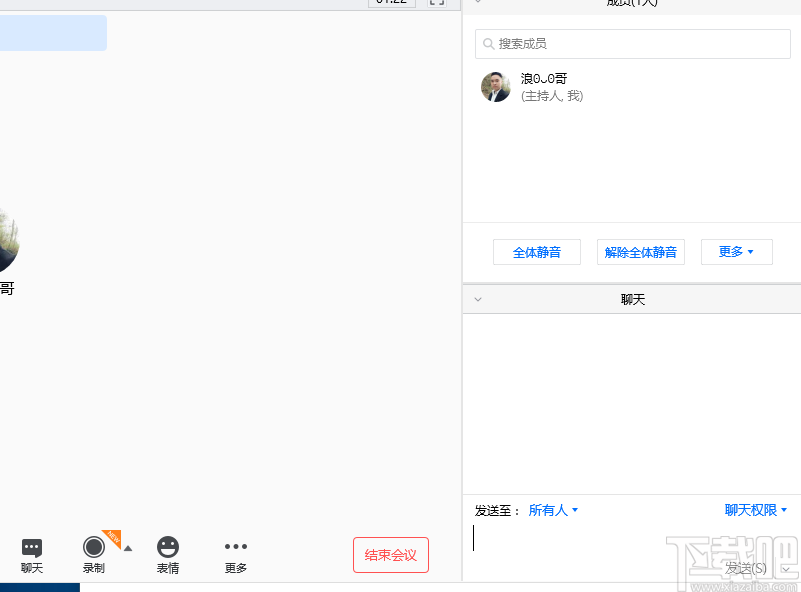Unmute everyone with the 解除全体静音 button
Viewport: 801px width, 592px height.
pyautogui.click(x=641, y=252)
